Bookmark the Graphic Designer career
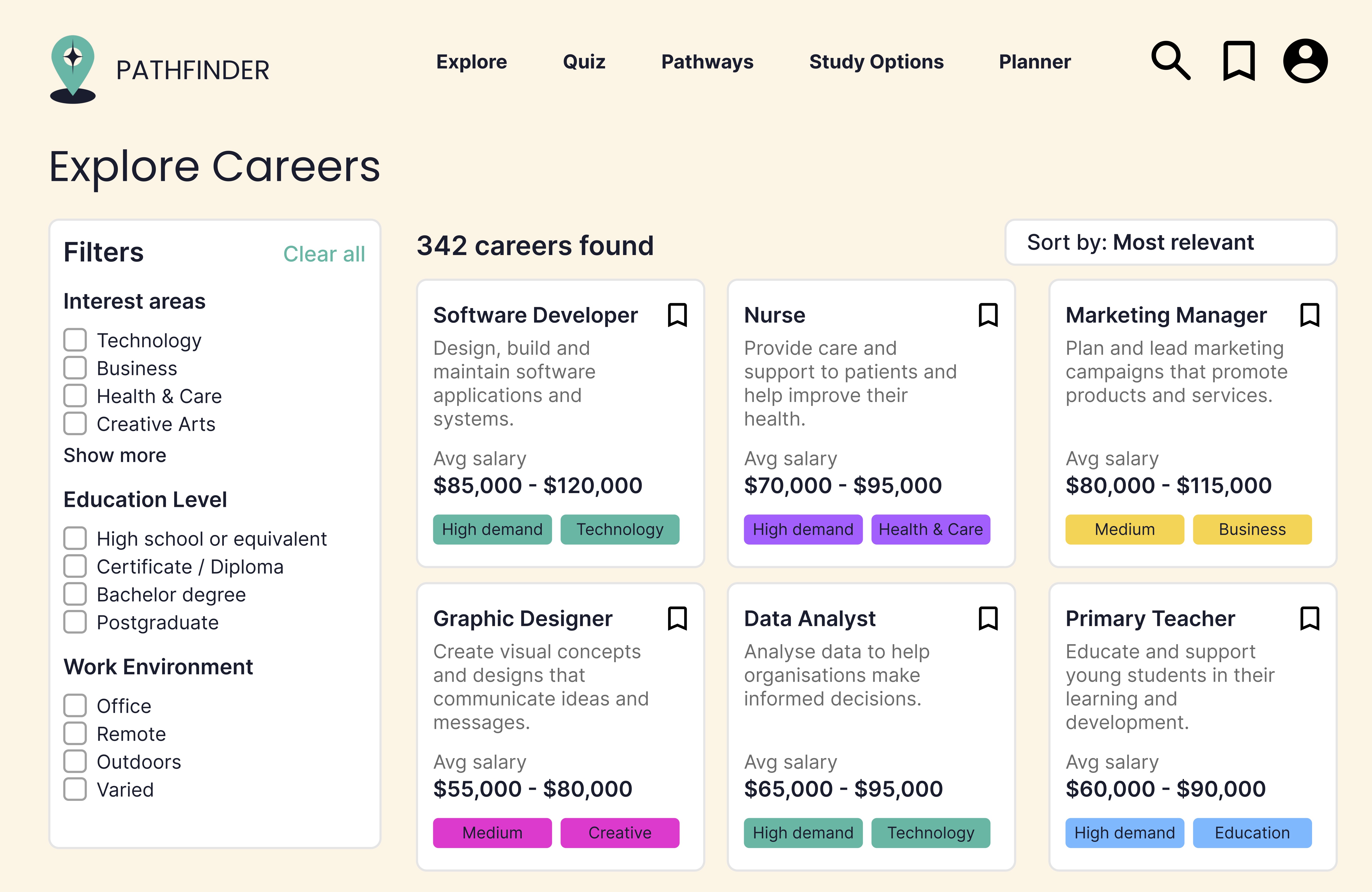 677,618
